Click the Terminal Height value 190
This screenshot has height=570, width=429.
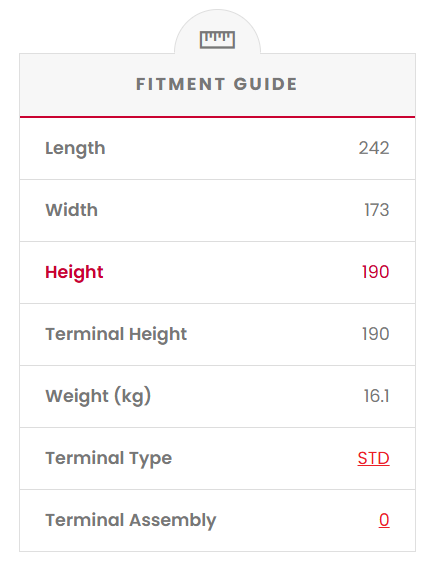pyautogui.click(x=376, y=334)
